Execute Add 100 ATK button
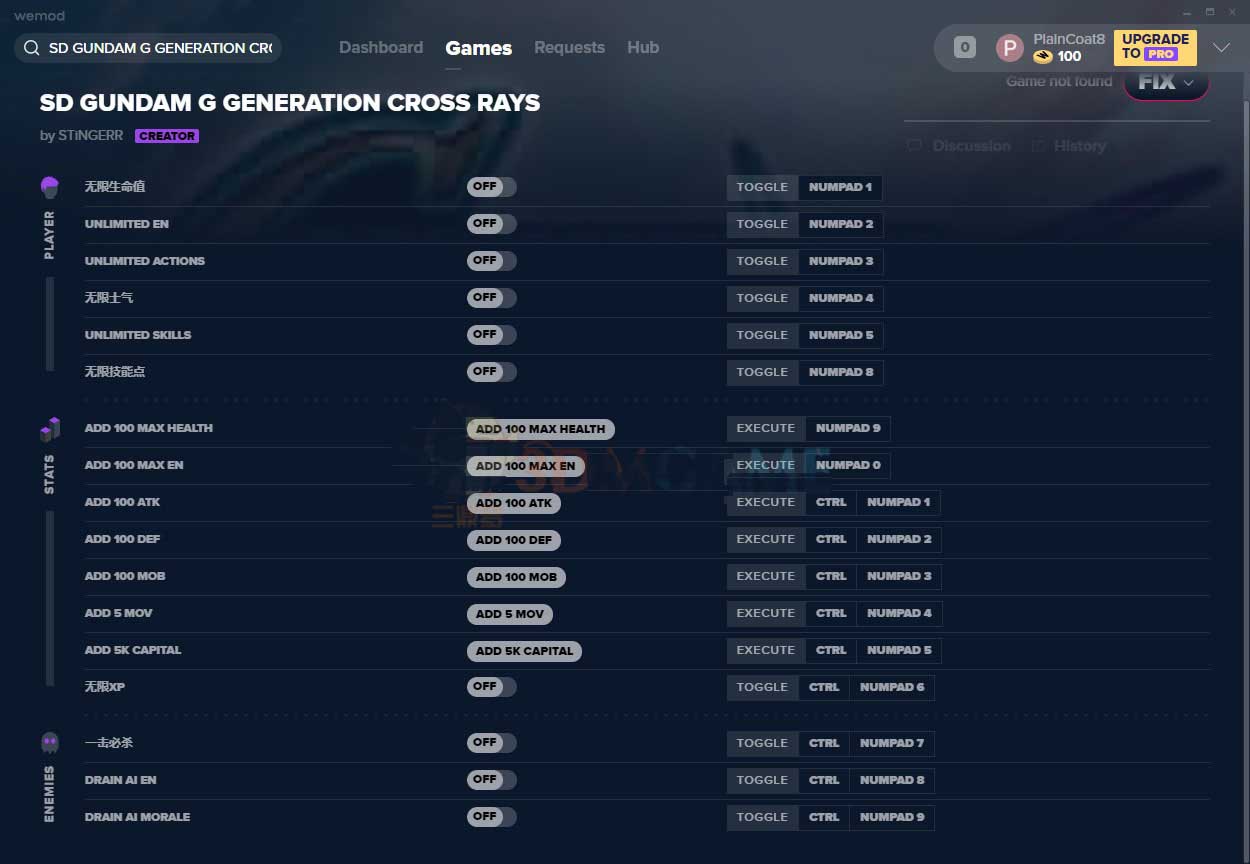The width and height of the screenshot is (1250, 864). (514, 503)
